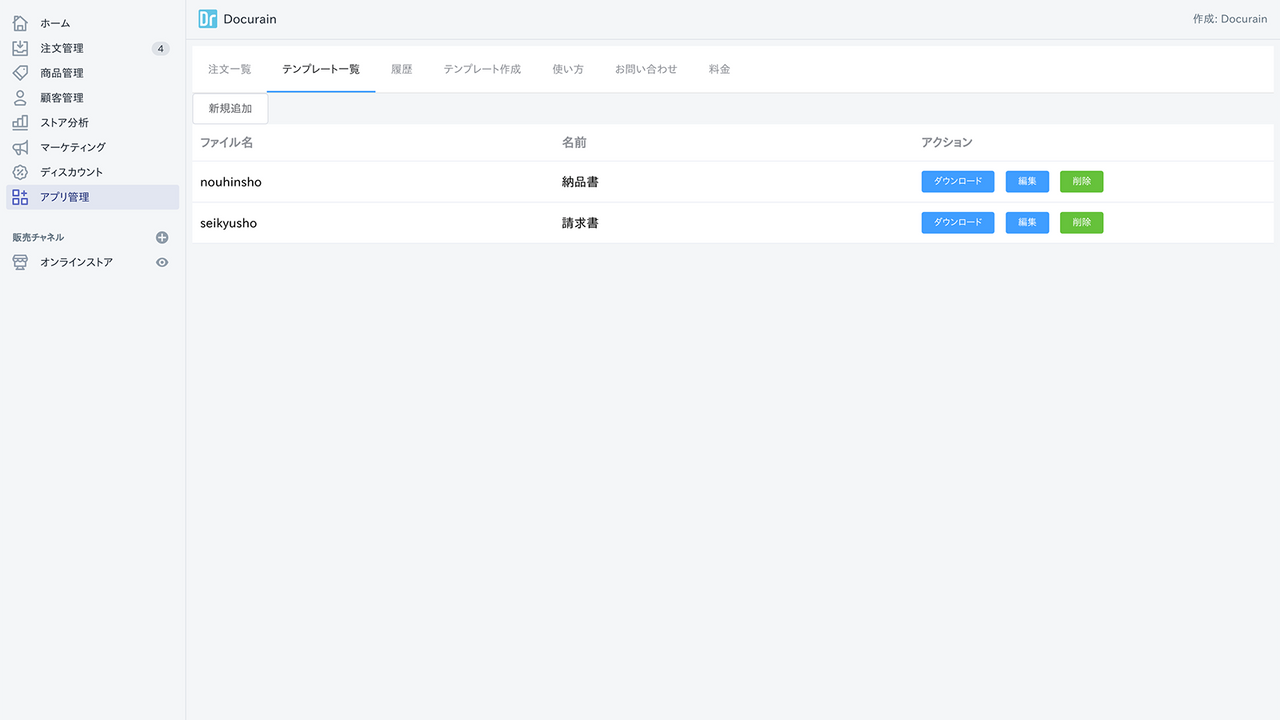Viewport: 1280px width, 720px height.
Task: Click the store analytics bar chart icon
Action: [x=20, y=122]
